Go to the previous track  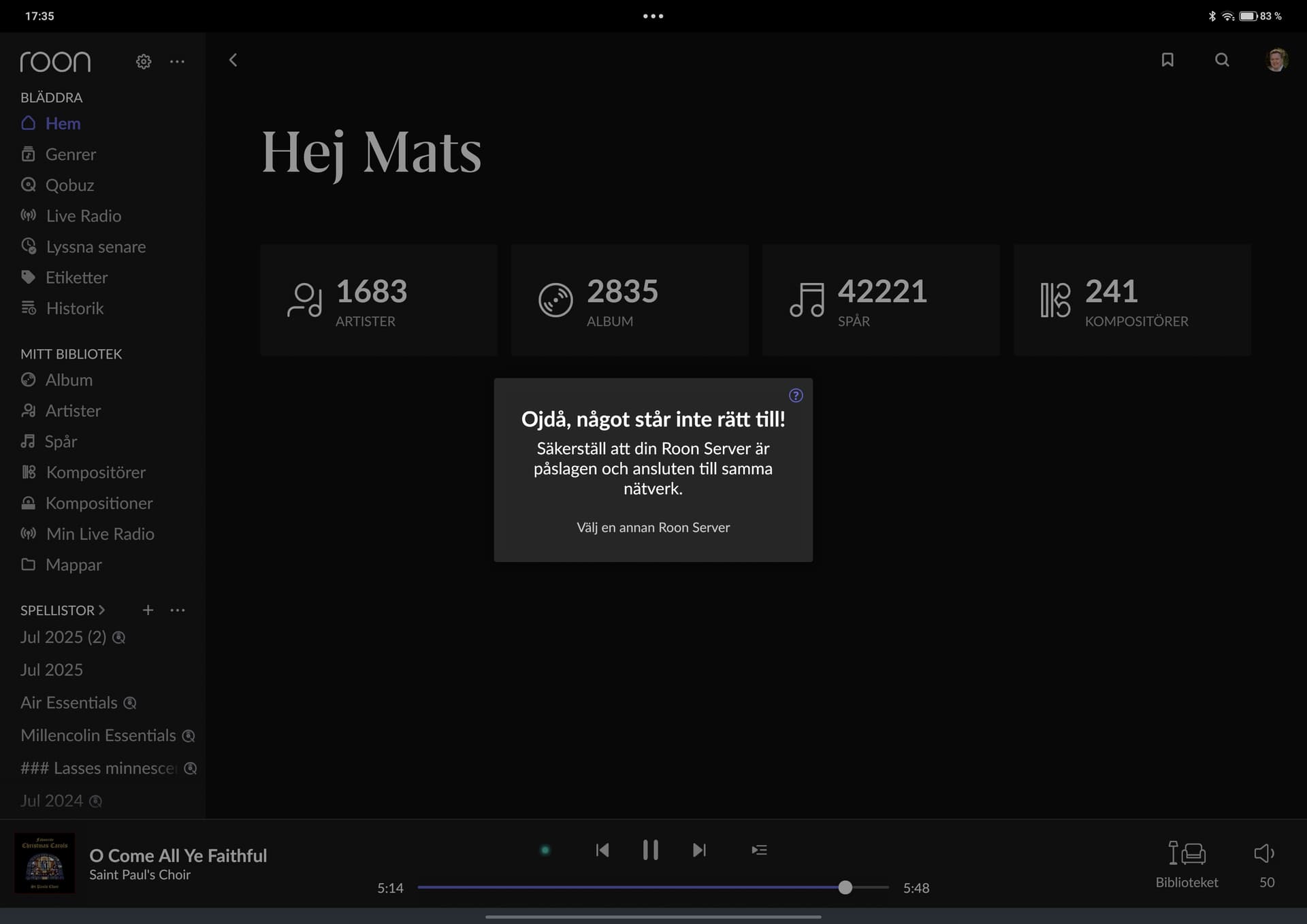pyautogui.click(x=602, y=850)
